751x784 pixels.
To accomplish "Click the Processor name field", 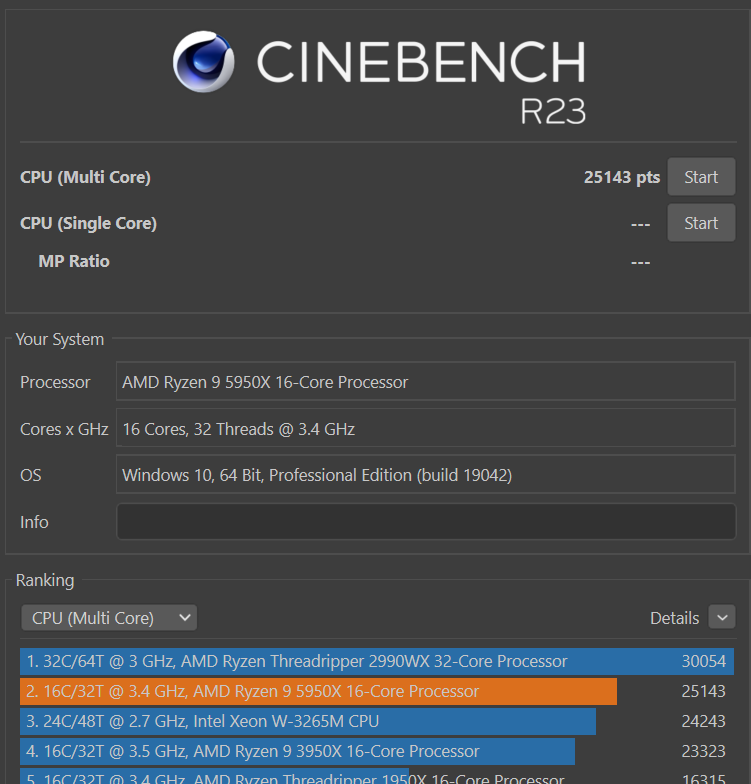I will tap(426, 382).
